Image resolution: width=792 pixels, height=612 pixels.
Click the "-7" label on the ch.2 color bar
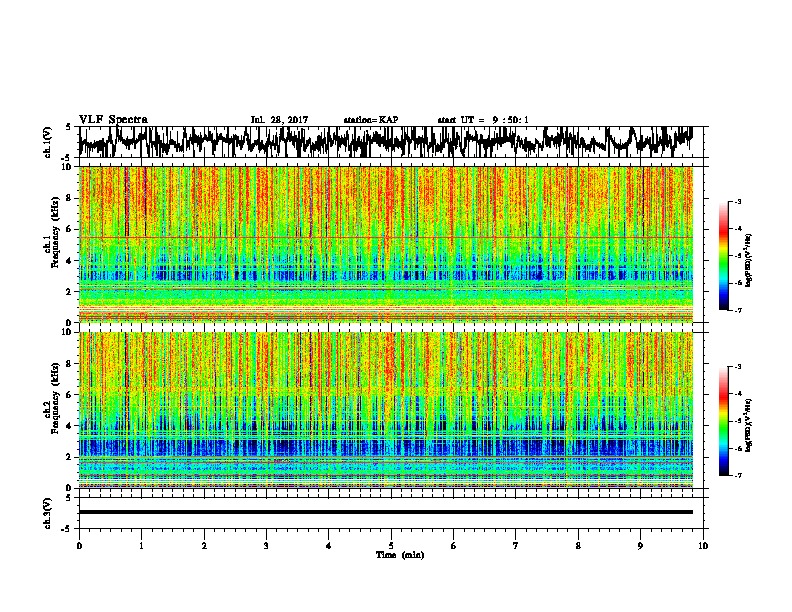pyautogui.click(x=738, y=475)
